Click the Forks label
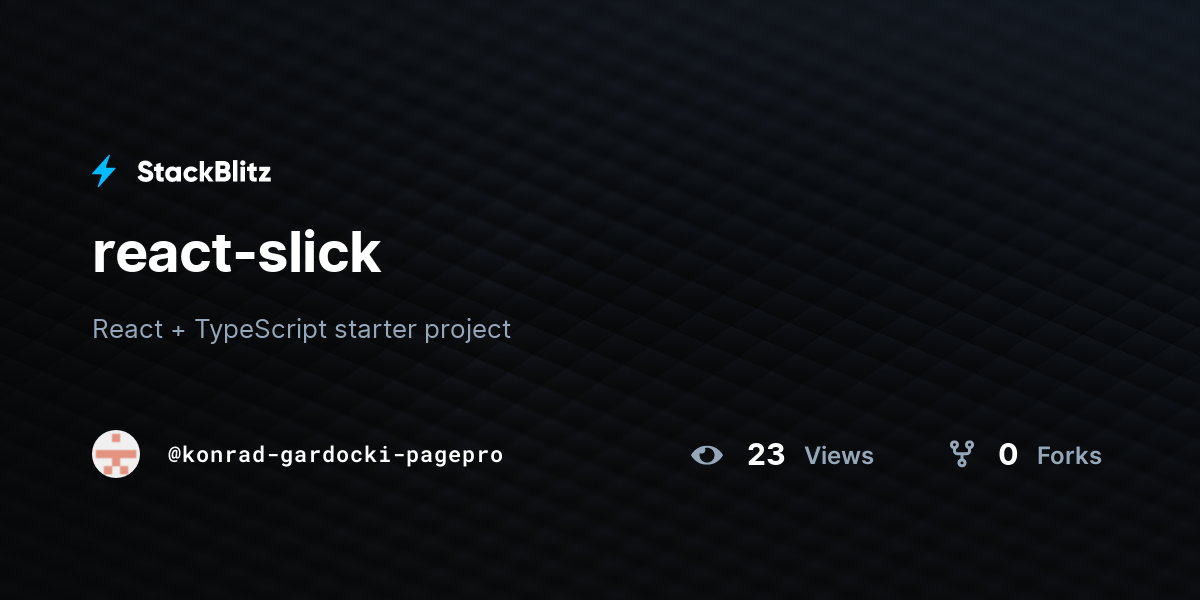1200x600 pixels. coord(1069,456)
